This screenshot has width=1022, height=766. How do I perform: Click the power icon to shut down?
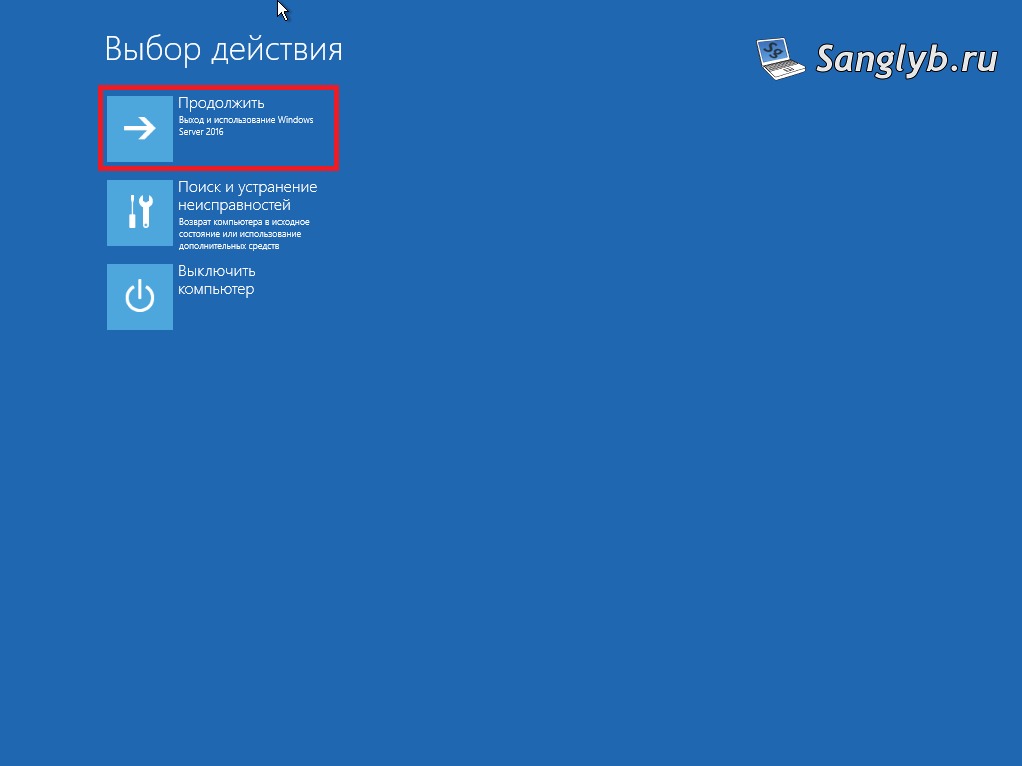point(140,297)
